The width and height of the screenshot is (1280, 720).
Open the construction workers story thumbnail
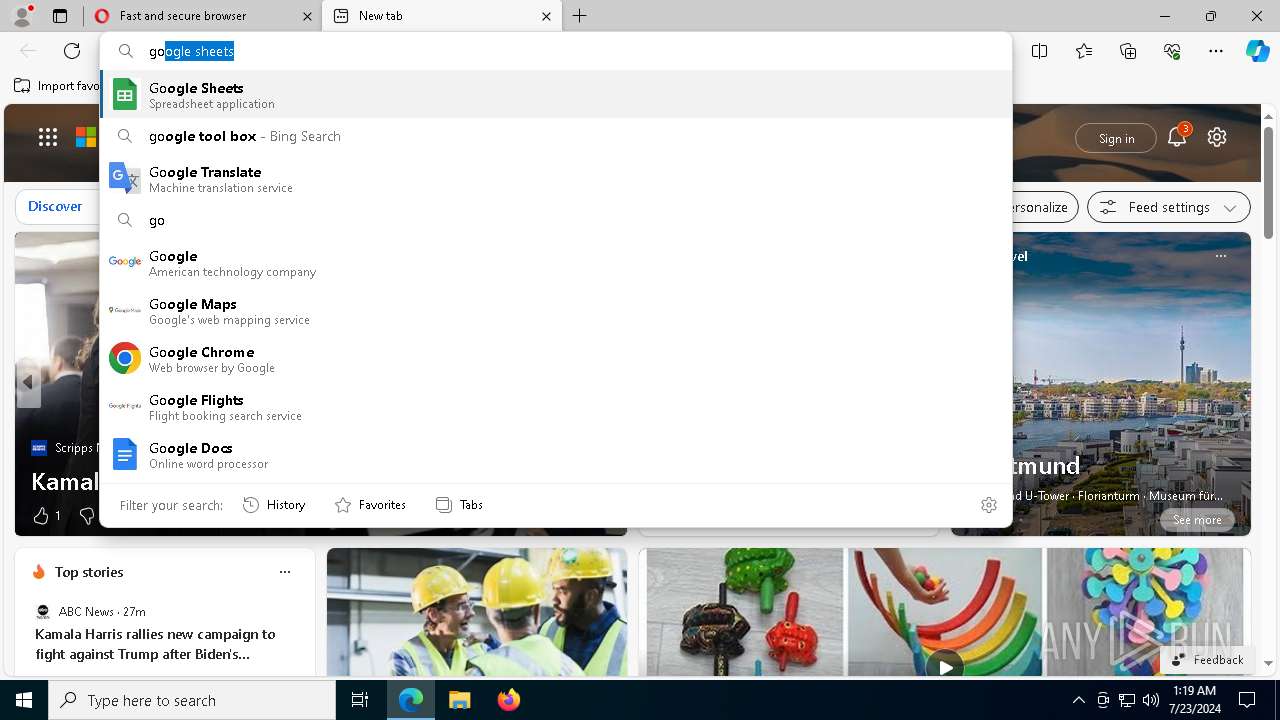tap(477, 612)
